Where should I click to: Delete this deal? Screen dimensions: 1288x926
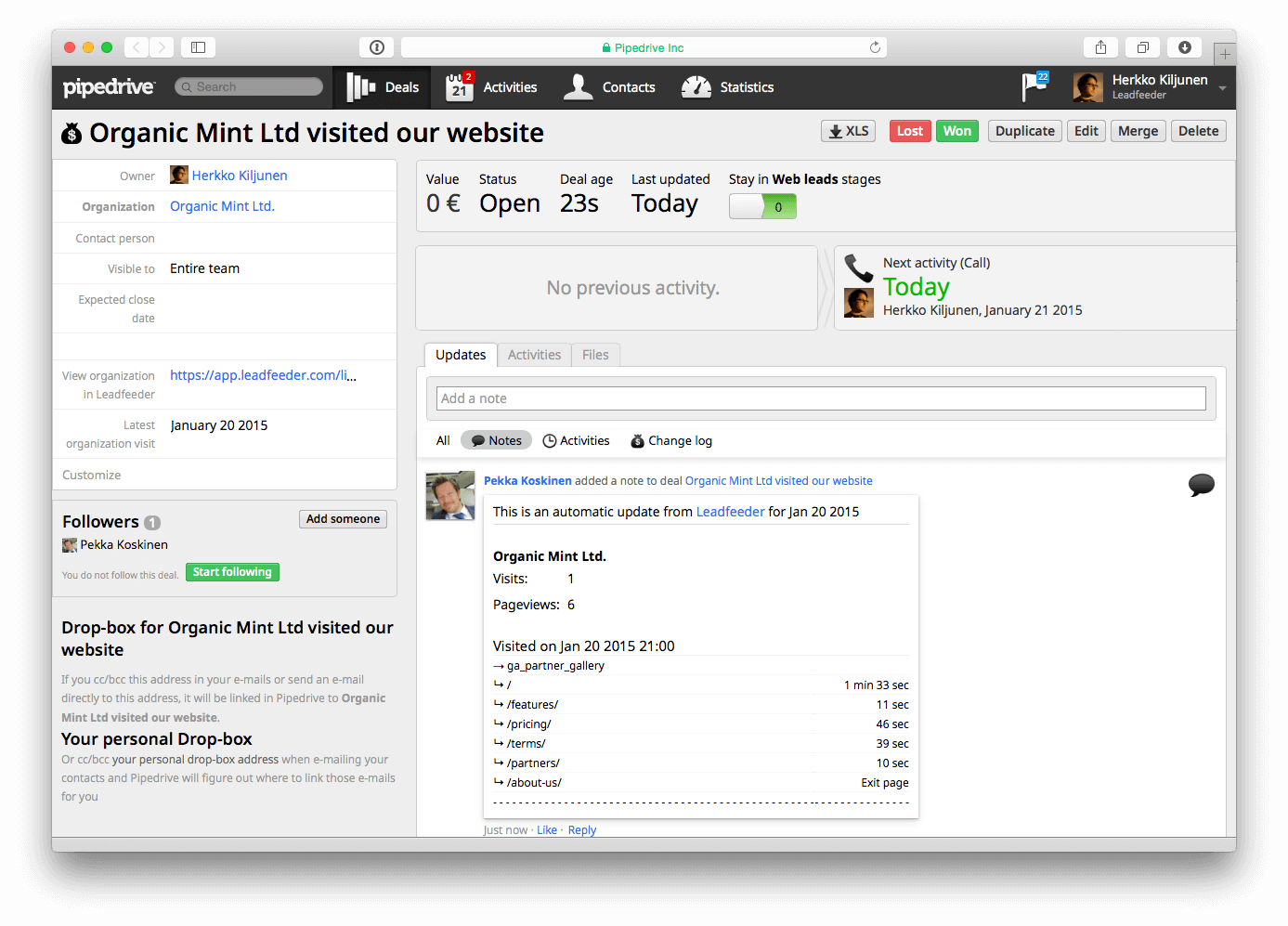(1199, 131)
